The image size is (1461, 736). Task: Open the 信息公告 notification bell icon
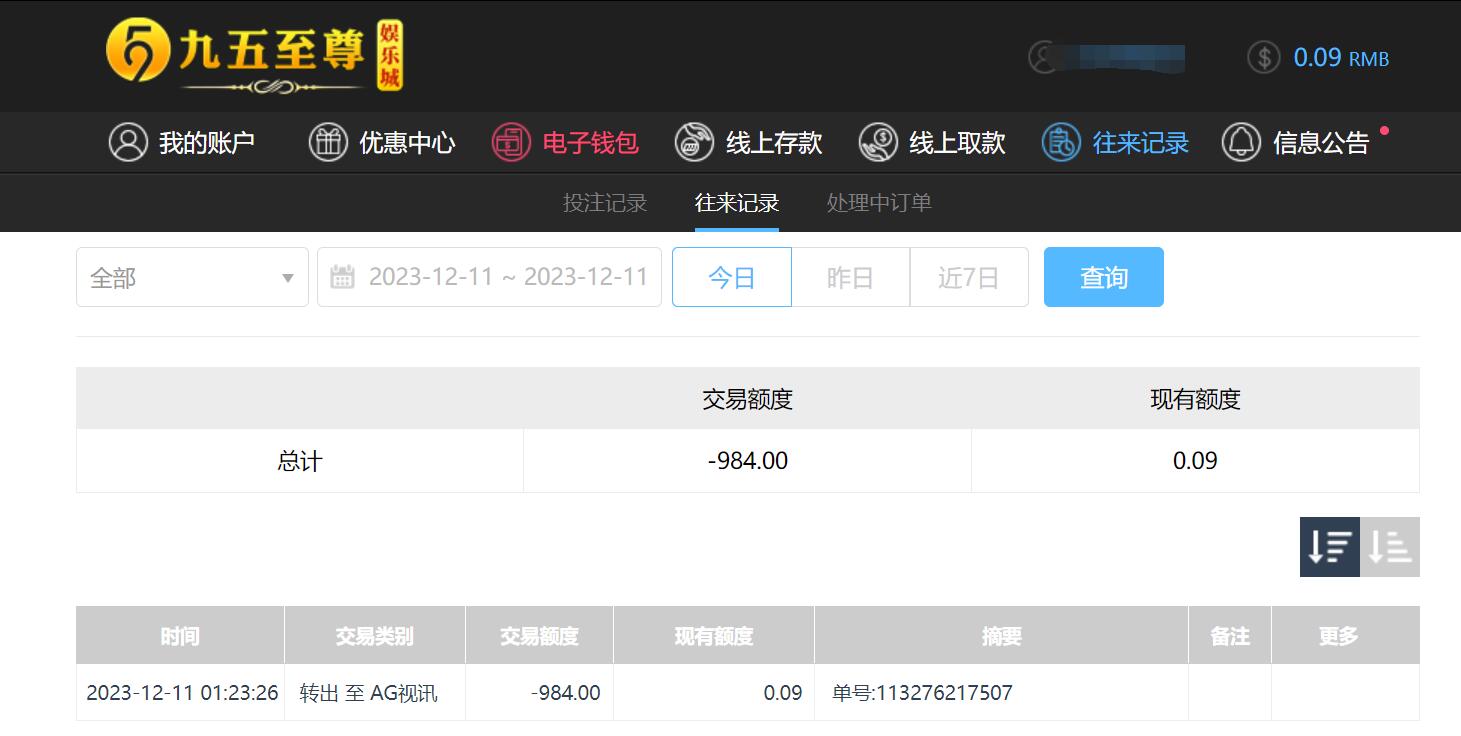pyautogui.click(x=1241, y=142)
